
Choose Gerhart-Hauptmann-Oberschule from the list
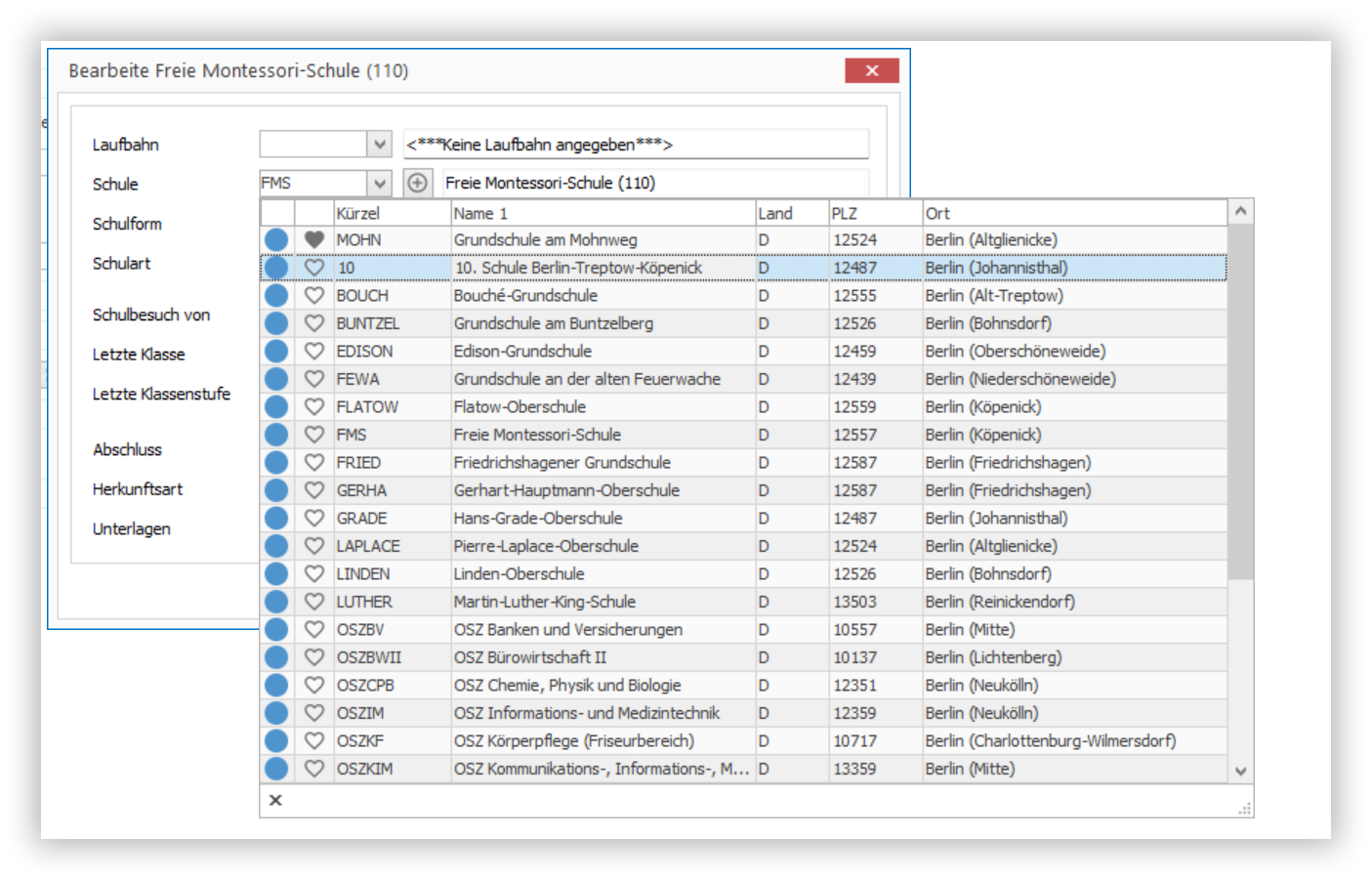(743, 490)
